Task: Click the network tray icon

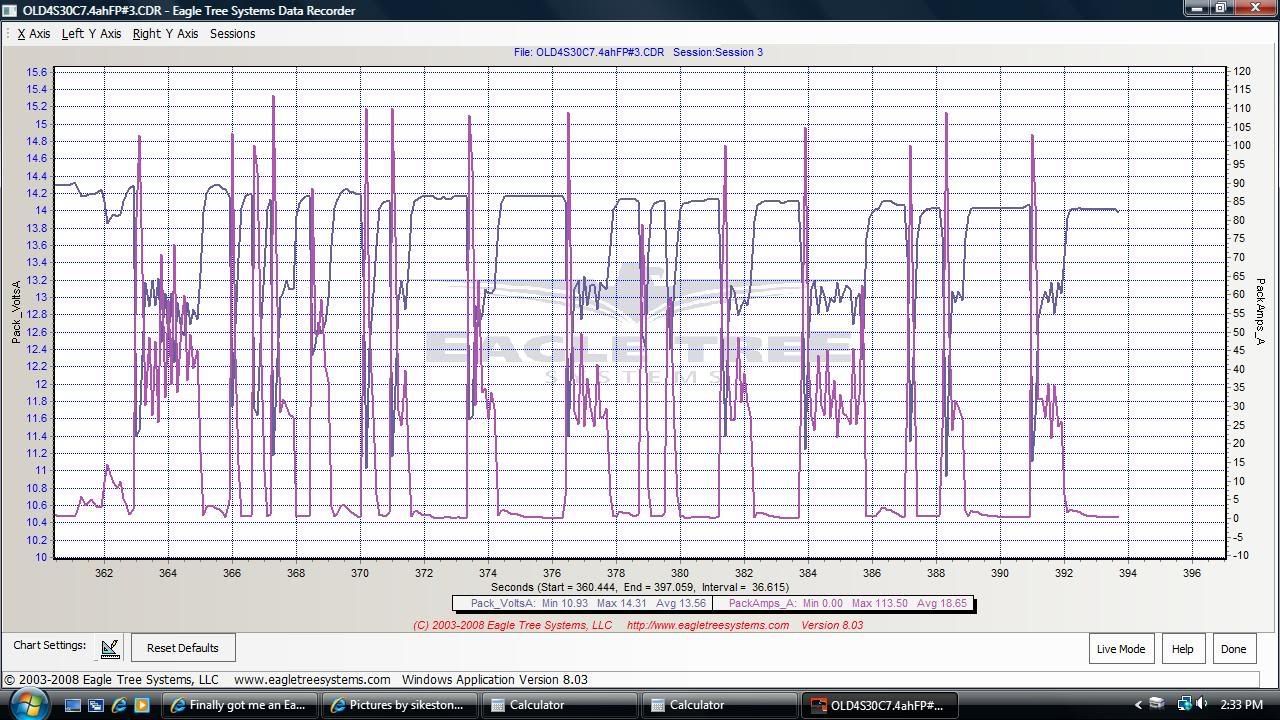Action: tap(1184, 704)
